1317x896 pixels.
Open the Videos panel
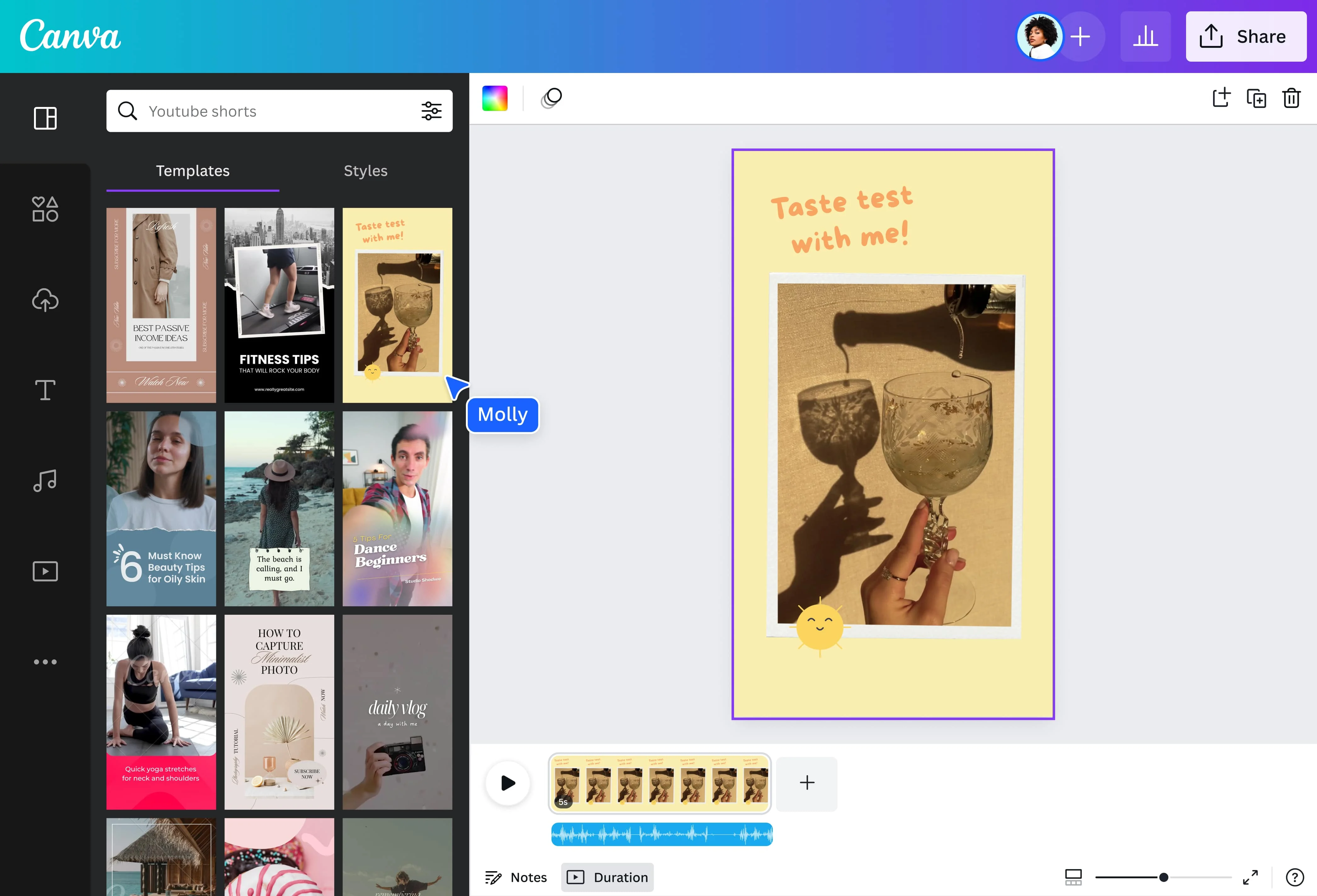point(45,571)
